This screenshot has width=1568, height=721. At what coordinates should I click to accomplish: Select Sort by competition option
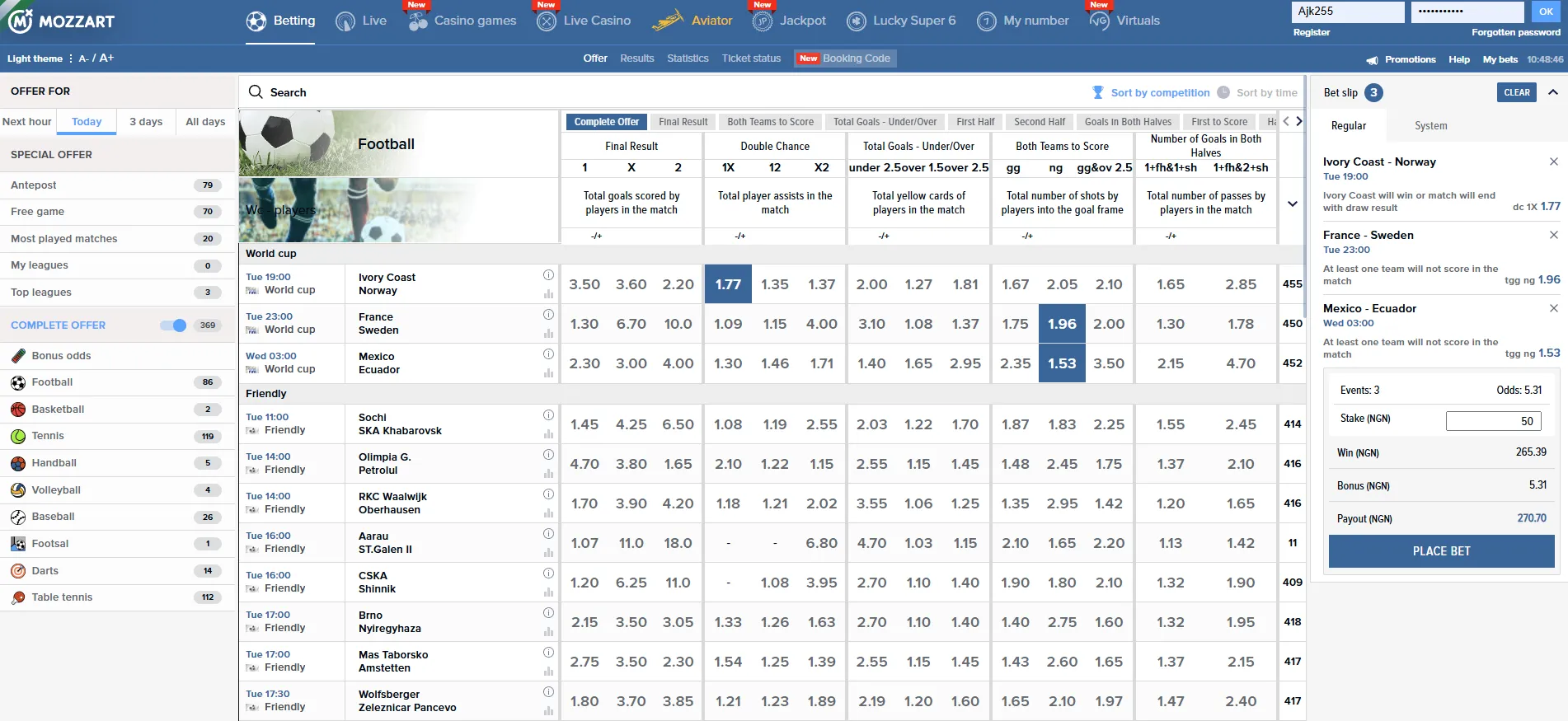[1151, 92]
